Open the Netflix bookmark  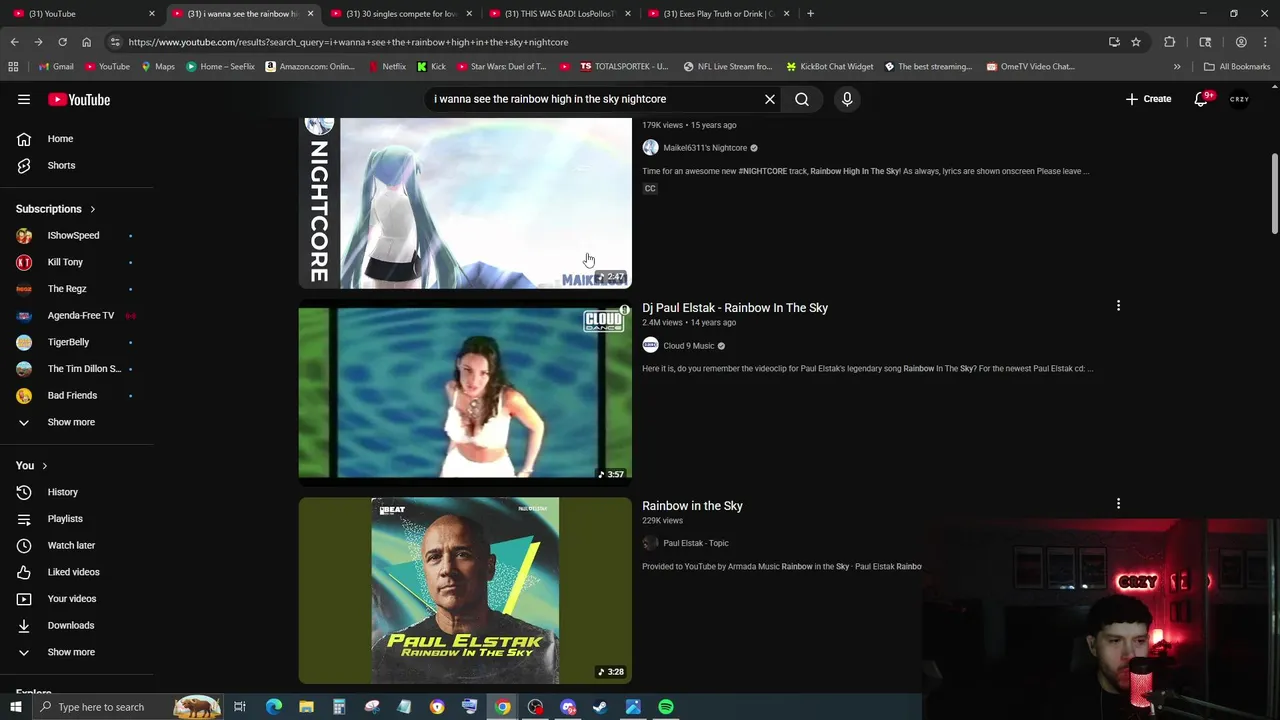387,67
